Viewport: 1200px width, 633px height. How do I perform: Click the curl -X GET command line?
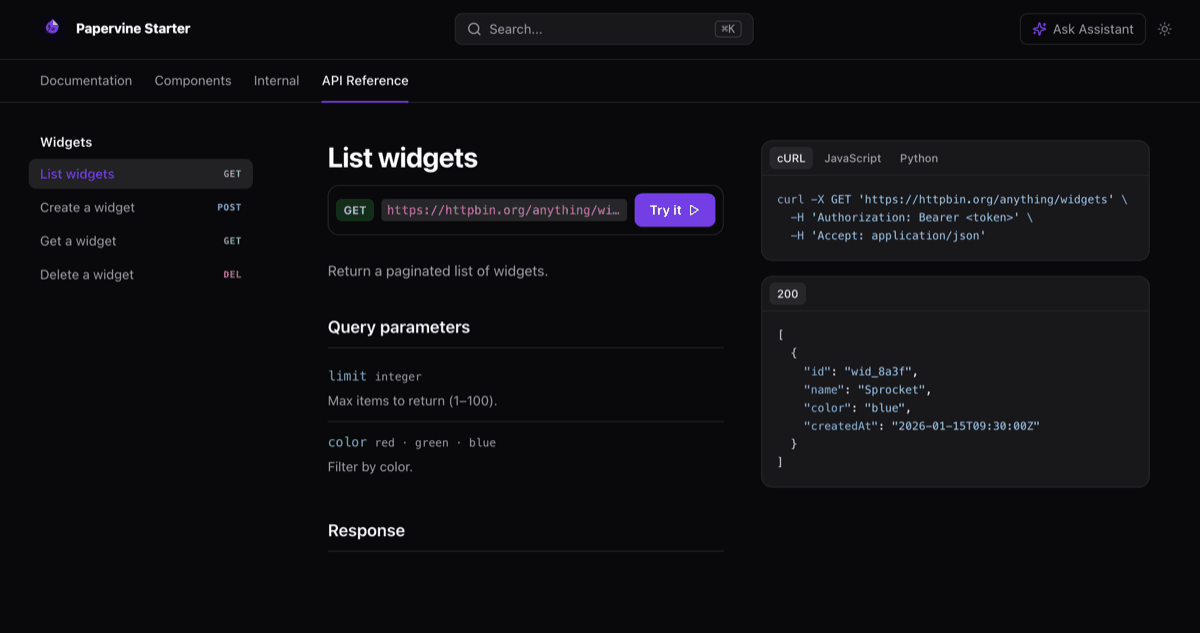coord(952,200)
